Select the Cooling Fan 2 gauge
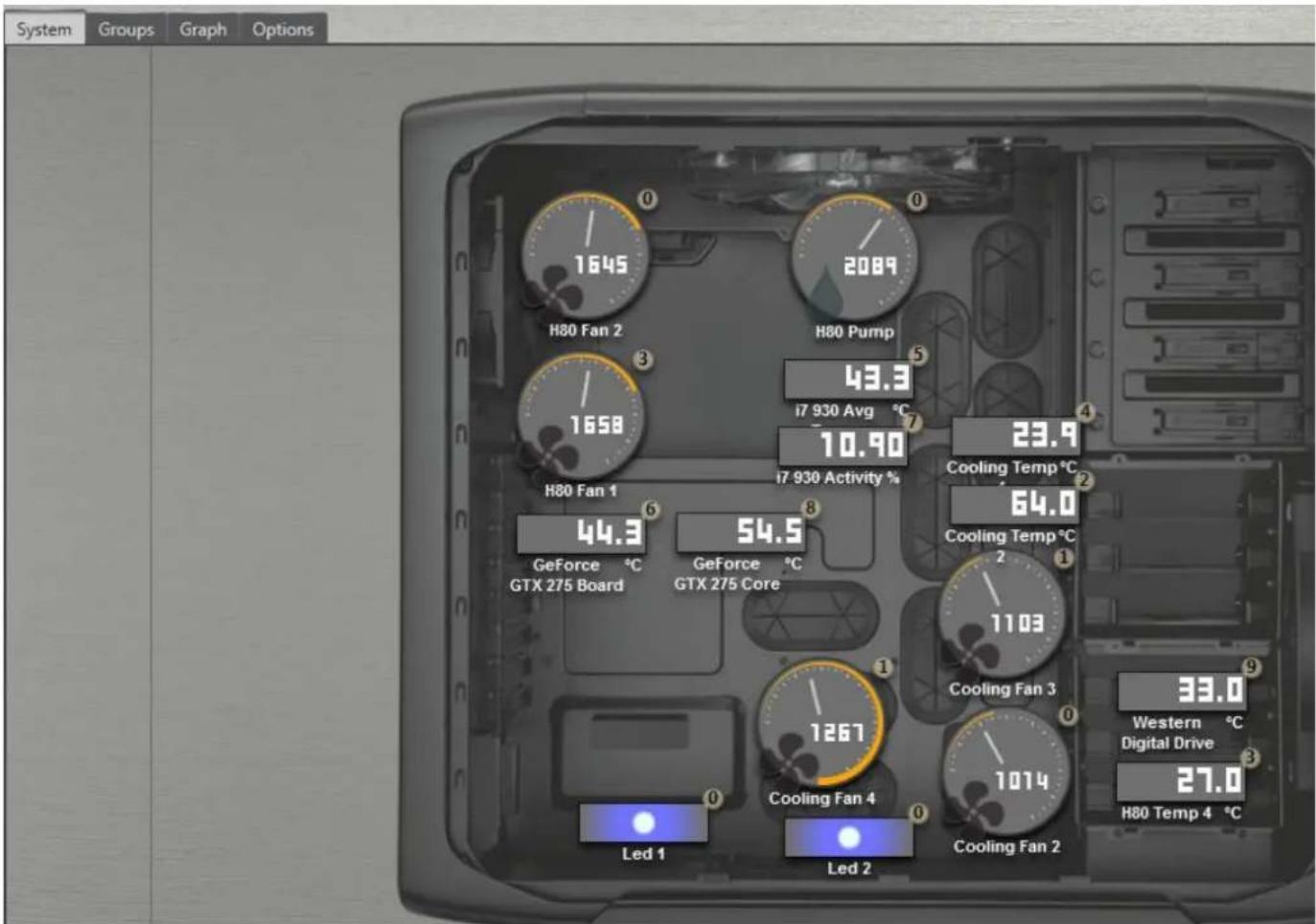The height and width of the screenshot is (924, 1316). click(1006, 772)
